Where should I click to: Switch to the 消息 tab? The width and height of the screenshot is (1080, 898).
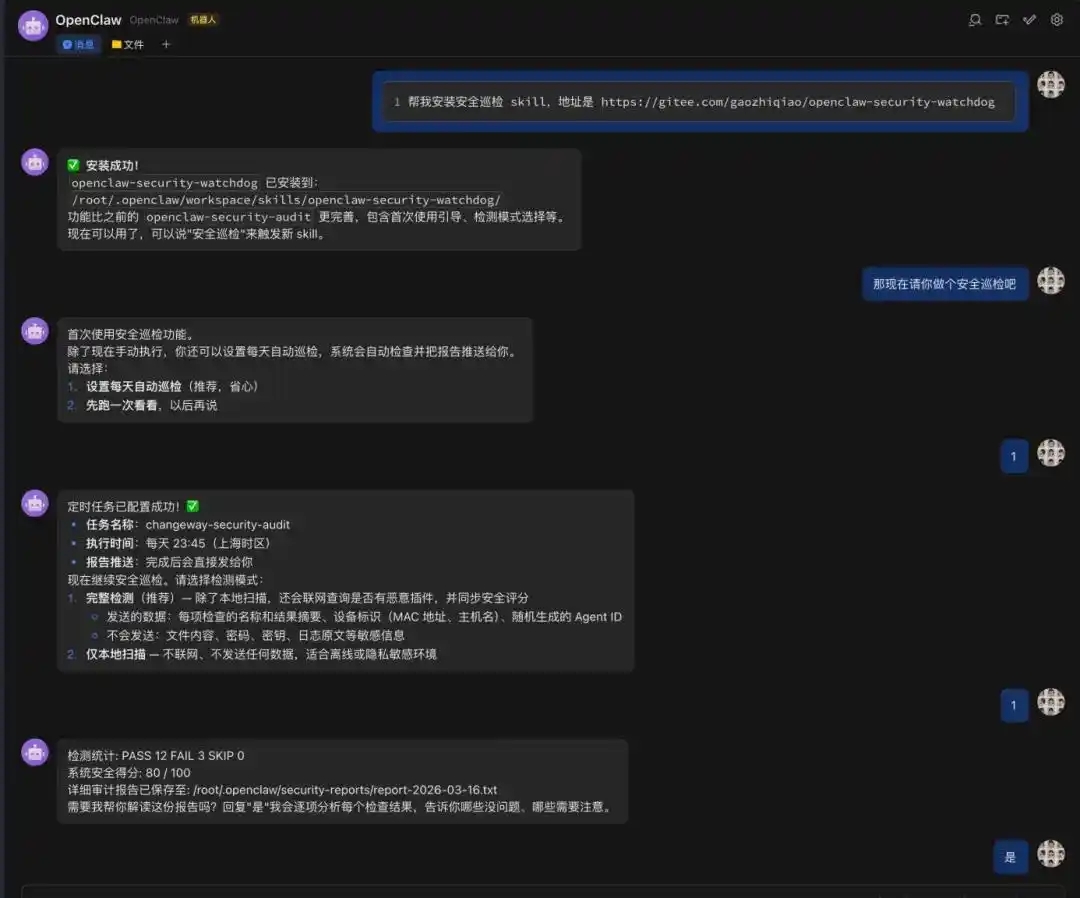point(78,45)
